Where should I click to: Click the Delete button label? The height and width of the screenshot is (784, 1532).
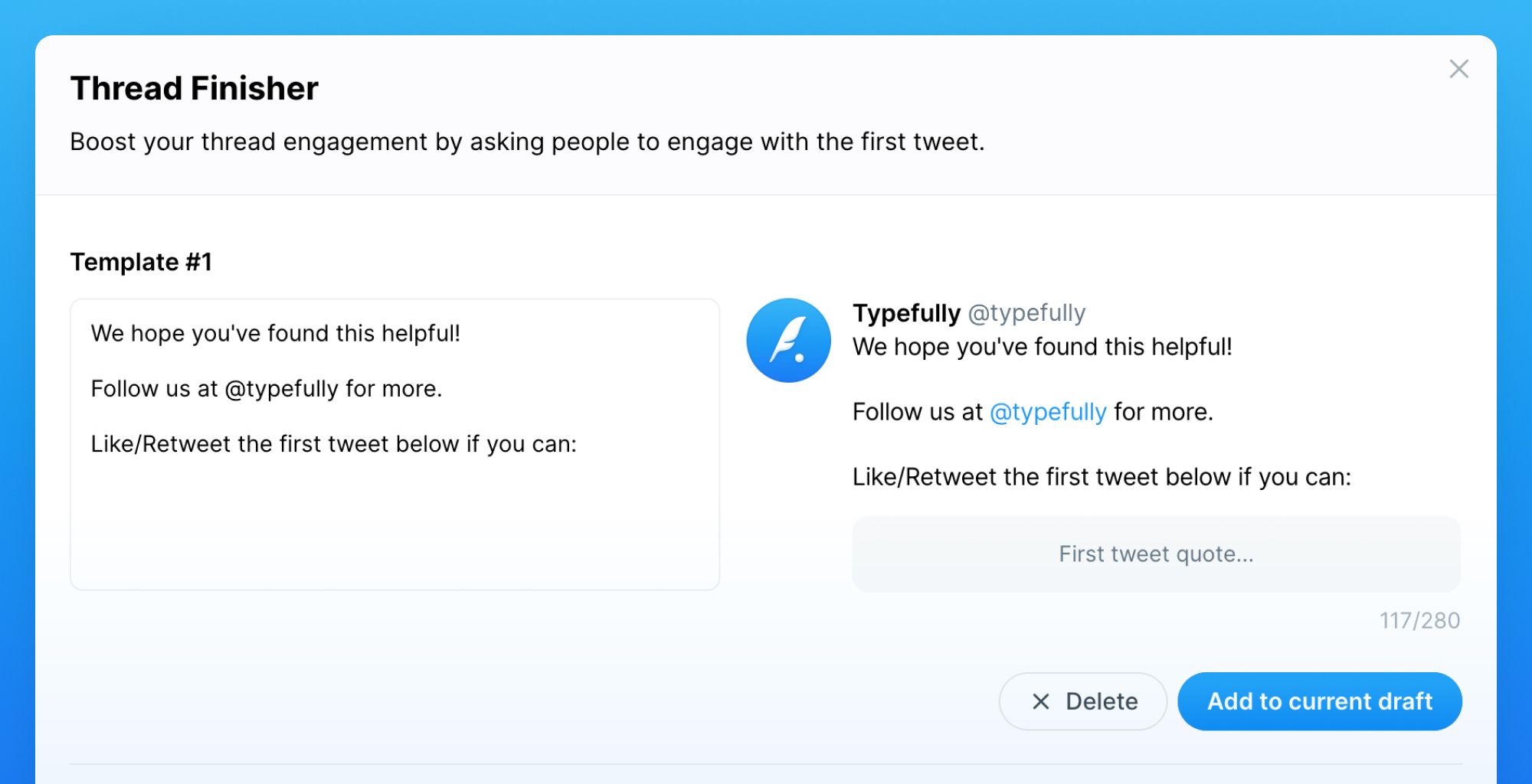[x=1102, y=701]
